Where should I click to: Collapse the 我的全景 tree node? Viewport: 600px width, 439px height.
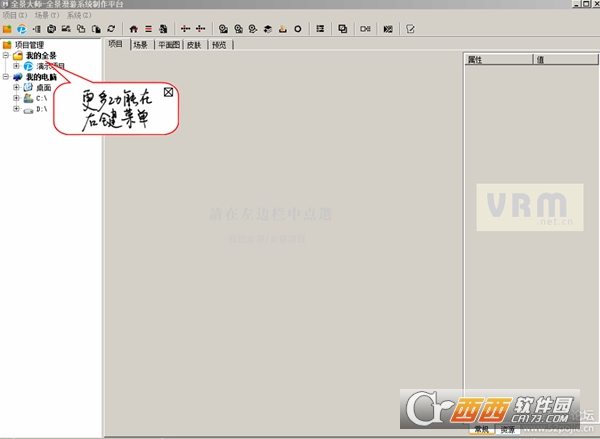(x=6, y=55)
